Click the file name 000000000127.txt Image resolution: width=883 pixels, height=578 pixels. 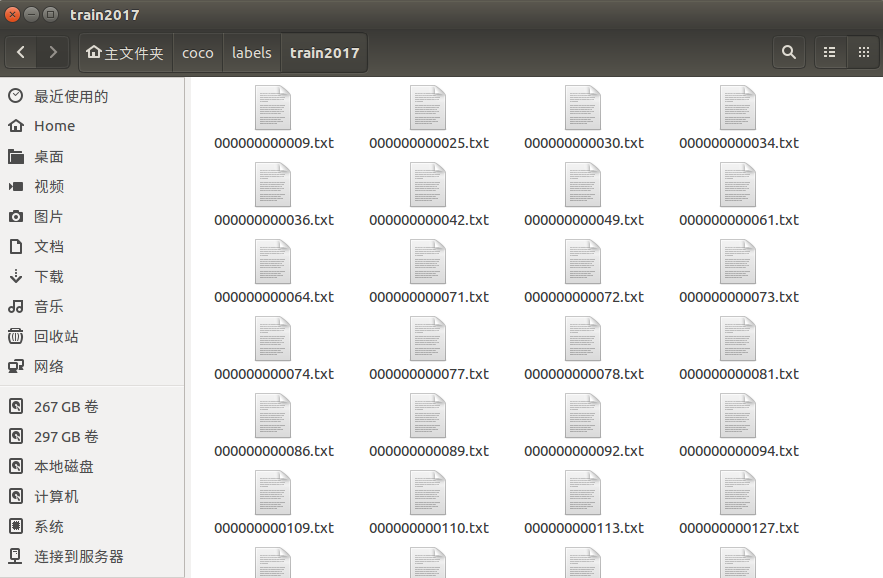pos(739,528)
